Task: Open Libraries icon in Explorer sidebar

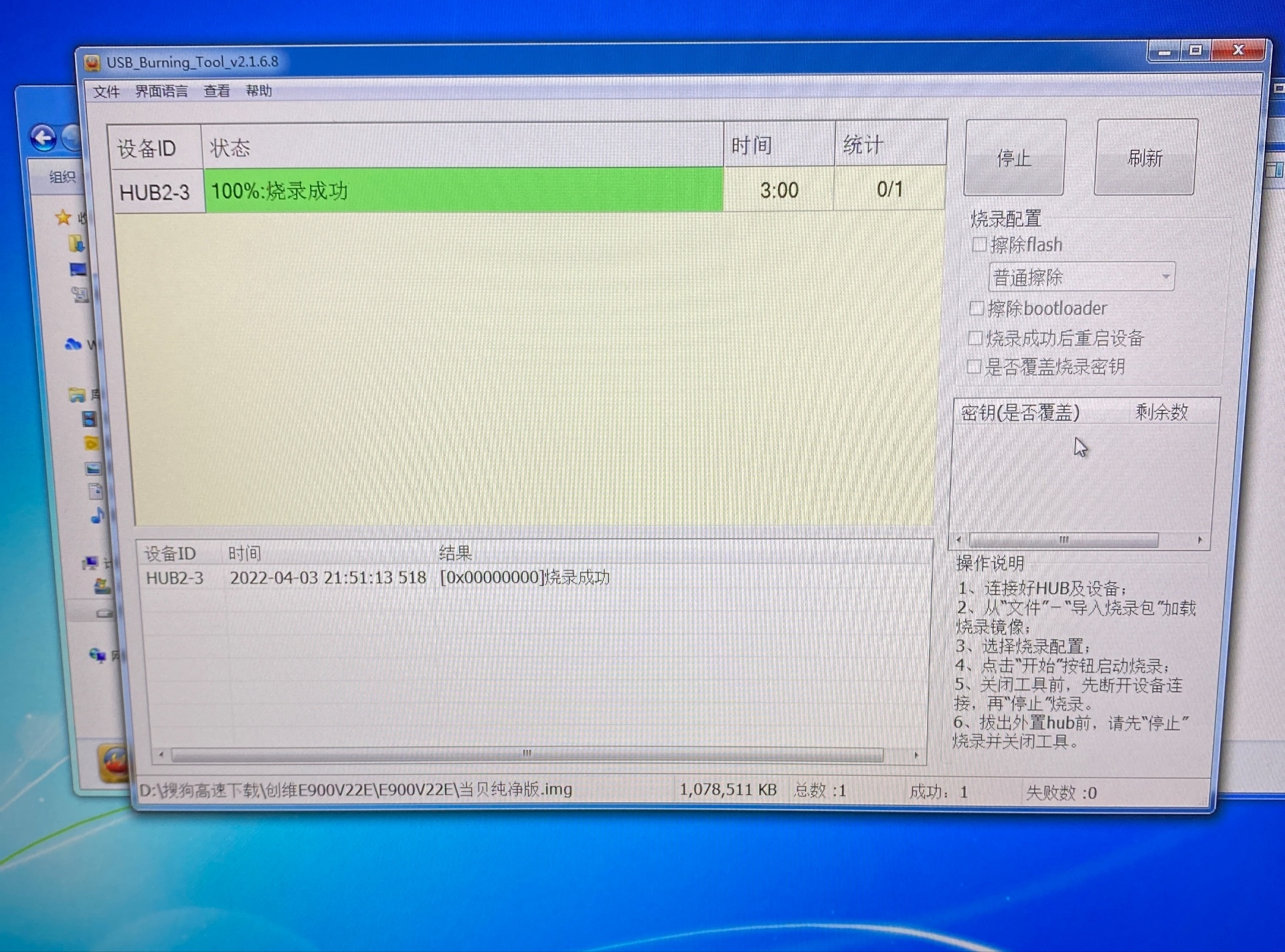Action: (x=77, y=395)
